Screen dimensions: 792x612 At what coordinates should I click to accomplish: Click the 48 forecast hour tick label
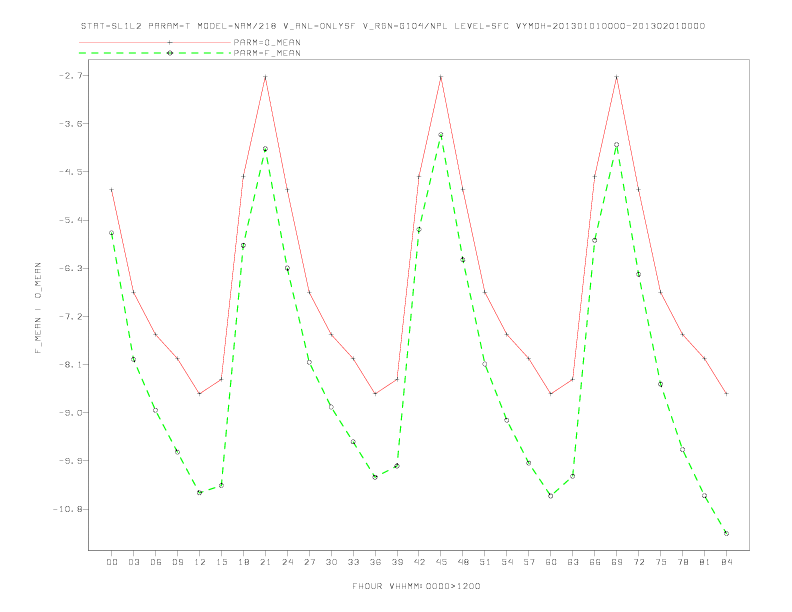463,562
